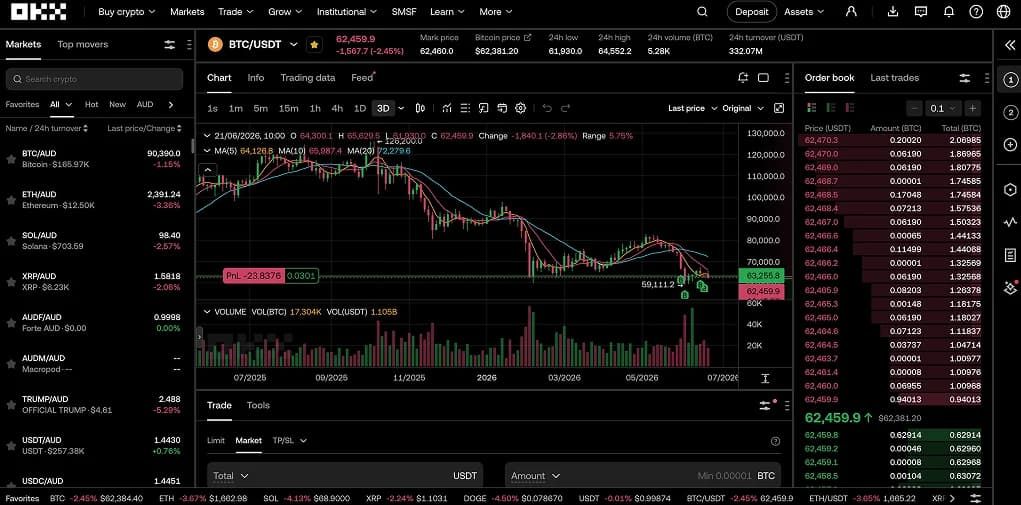Open the pulse activity icon in right sidebar
This screenshot has height=505, width=1021.
[1010, 222]
